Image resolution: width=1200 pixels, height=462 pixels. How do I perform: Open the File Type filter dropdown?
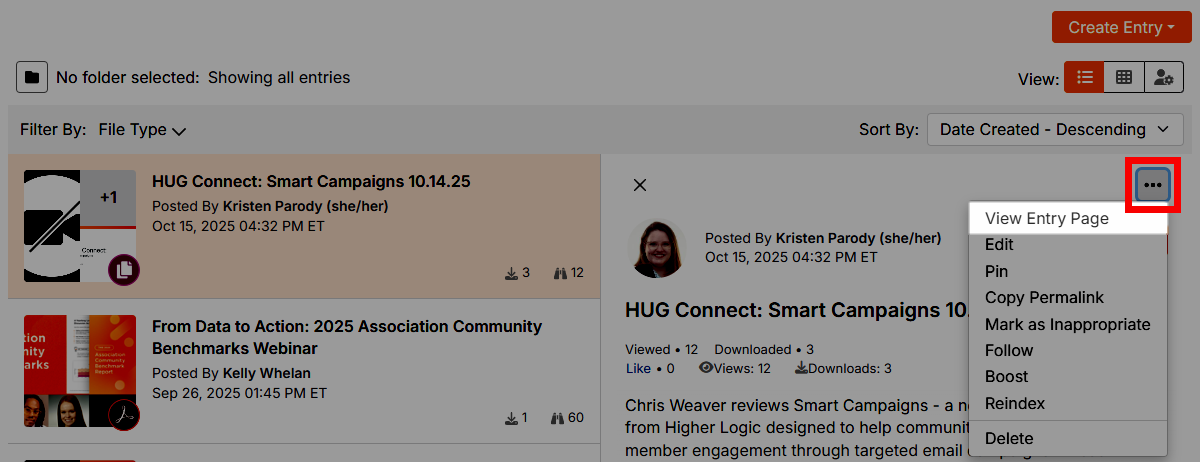[x=142, y=130]
